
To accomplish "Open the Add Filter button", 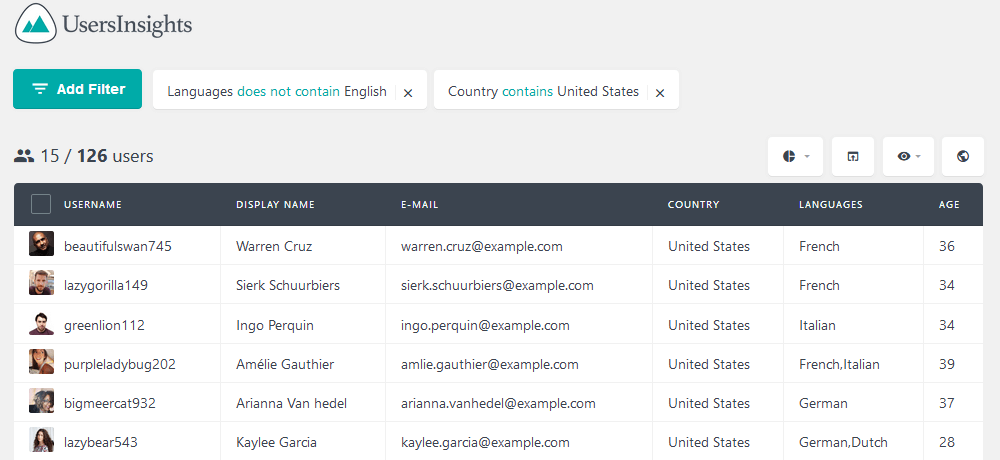I will pos(77,89).
